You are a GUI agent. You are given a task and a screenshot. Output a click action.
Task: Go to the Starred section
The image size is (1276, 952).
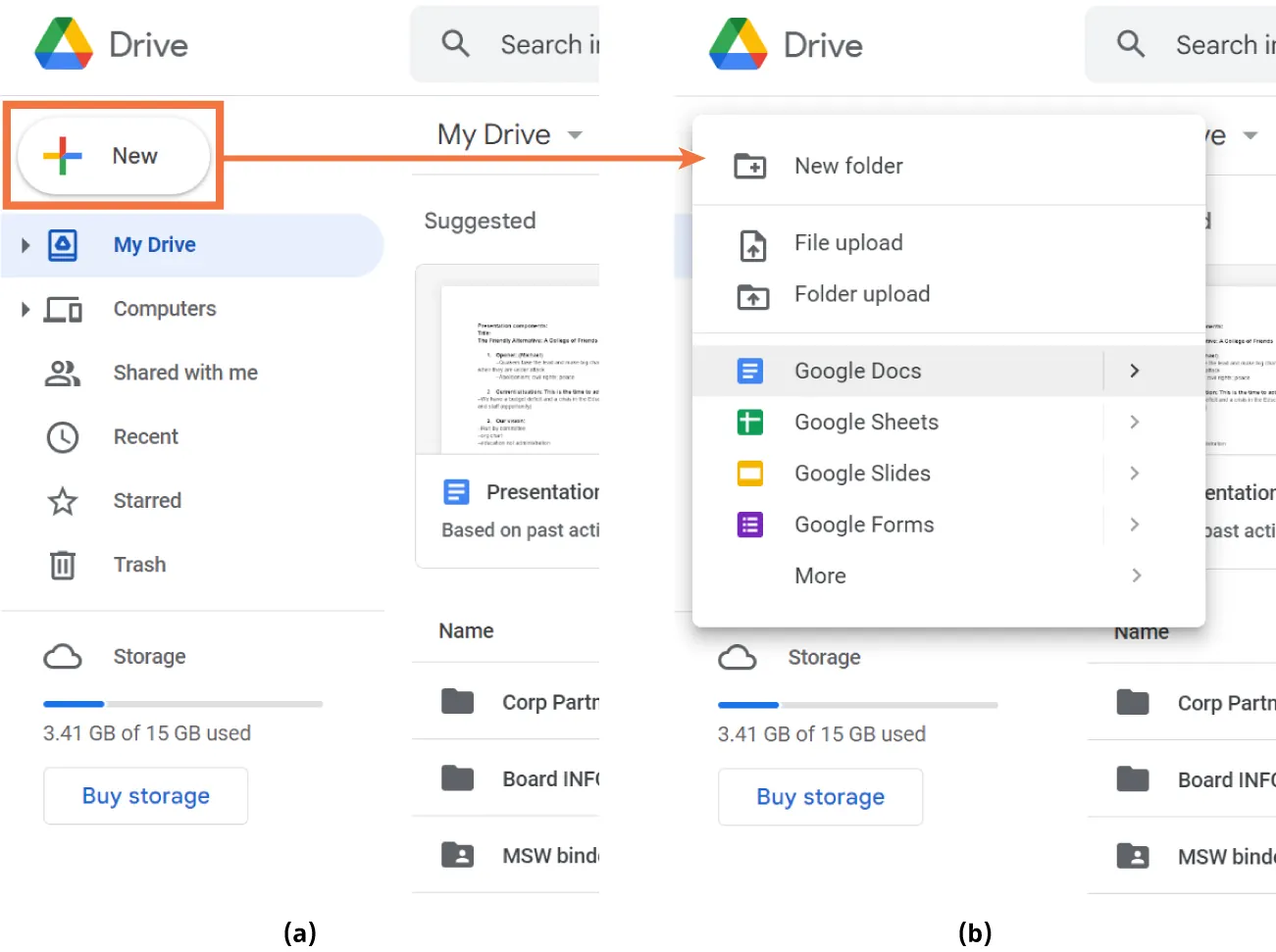[147, 500]
